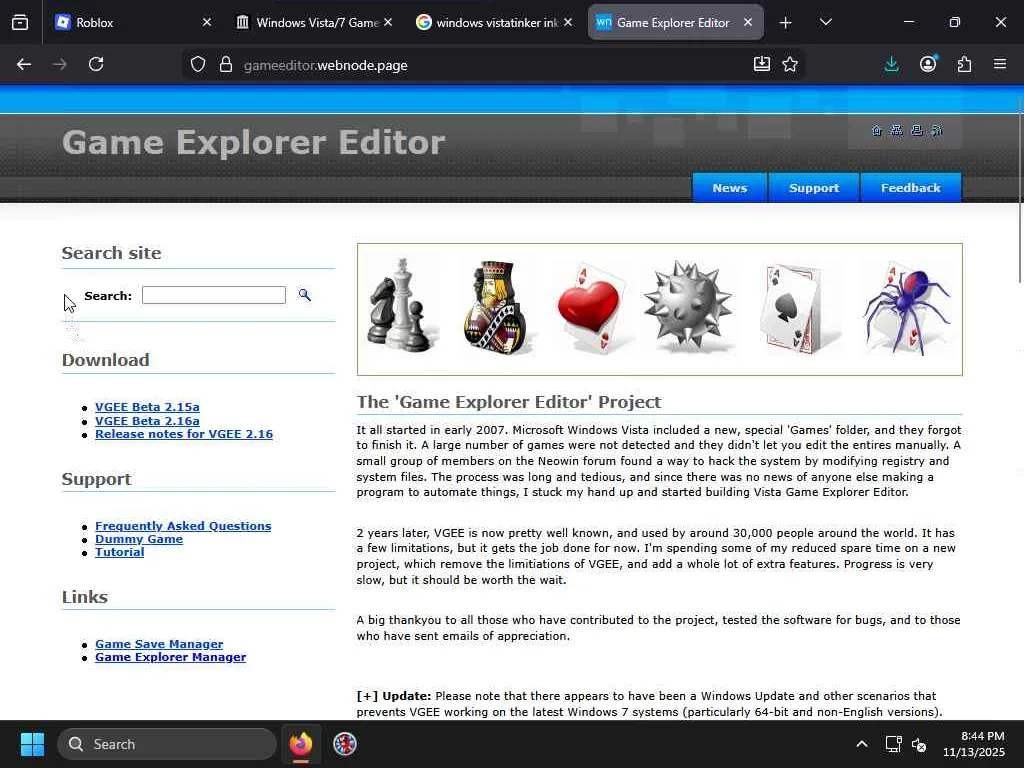Click the install/save page icon in address bar
Image resolution: width=1024 pixels, height=768 pixels.
(x=761, y=64)
